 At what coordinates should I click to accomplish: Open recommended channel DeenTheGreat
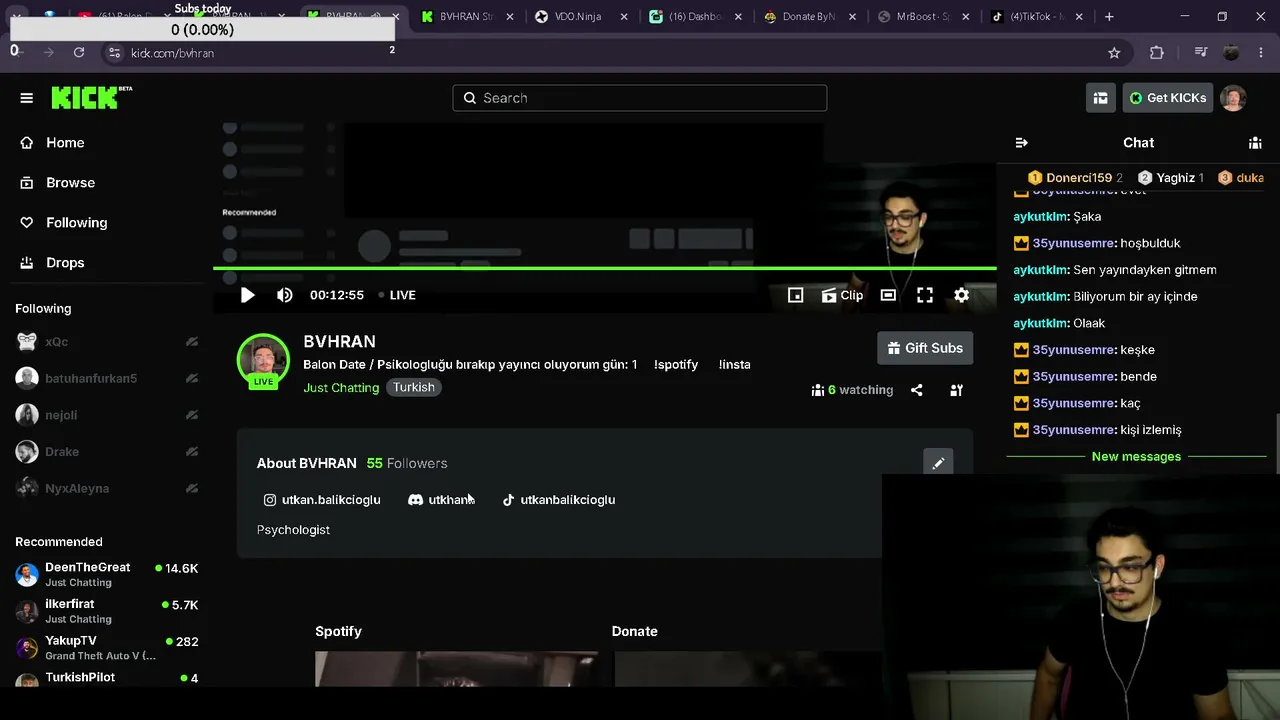(107, 574)
